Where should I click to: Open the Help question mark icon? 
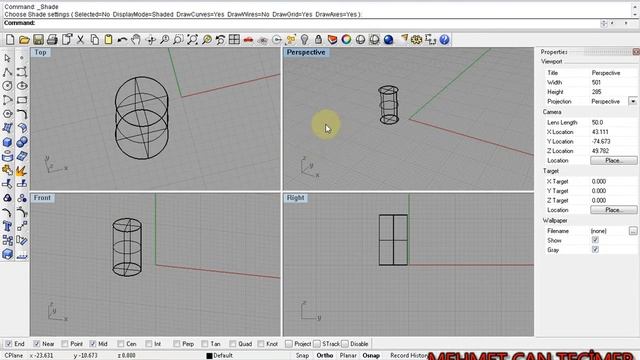(x=444, y=40)
